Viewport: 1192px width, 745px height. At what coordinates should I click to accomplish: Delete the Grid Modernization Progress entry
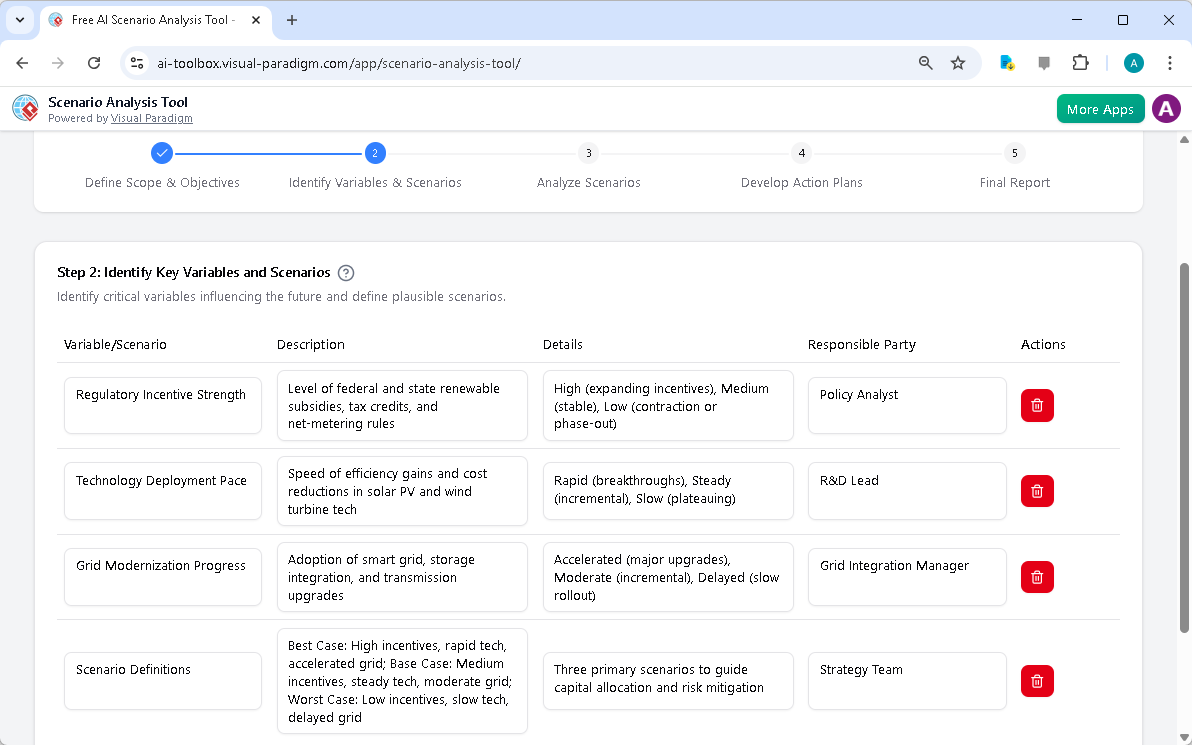[1037, 577]
